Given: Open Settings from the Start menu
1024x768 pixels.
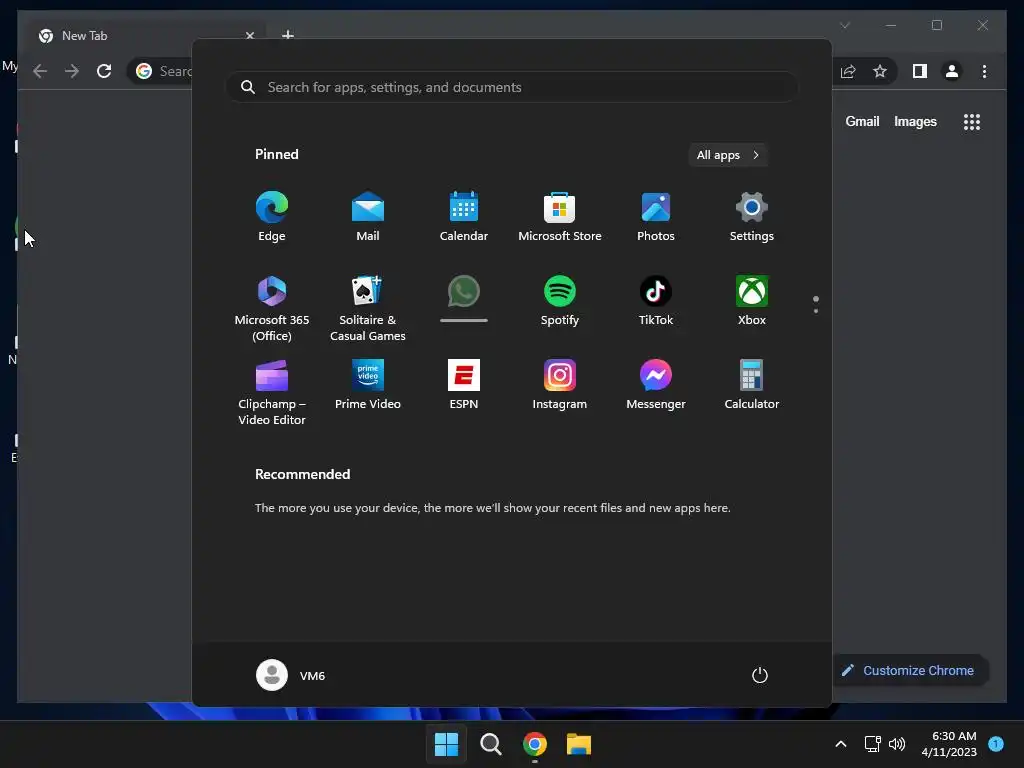Looking at the screenshot, I should 752,217.
